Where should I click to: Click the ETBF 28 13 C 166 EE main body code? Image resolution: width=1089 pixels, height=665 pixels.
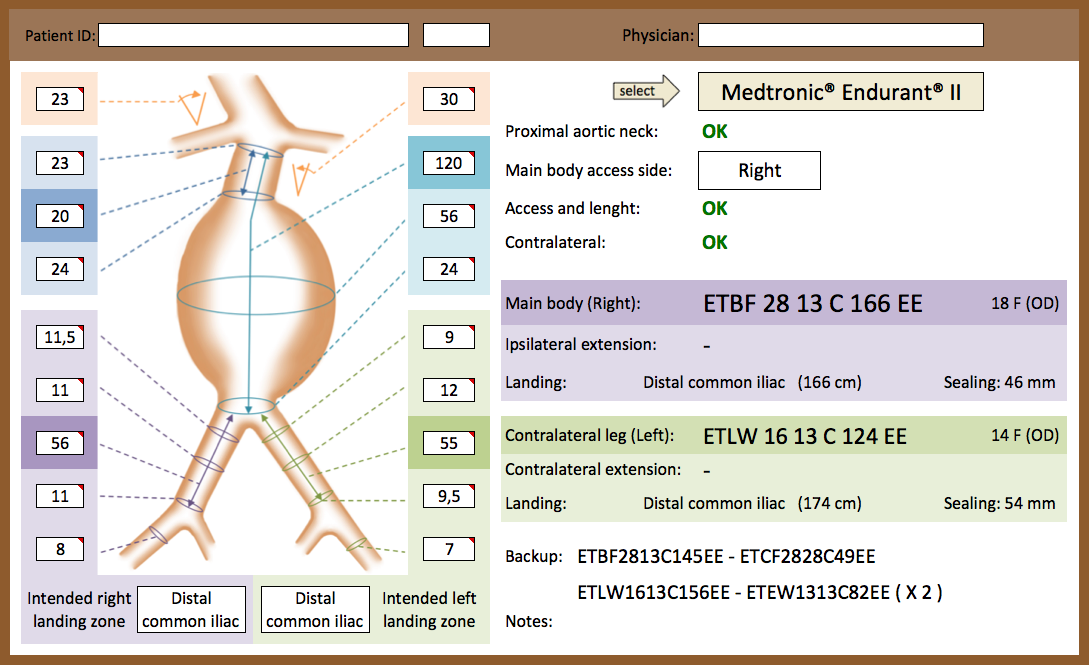(813, 303)
